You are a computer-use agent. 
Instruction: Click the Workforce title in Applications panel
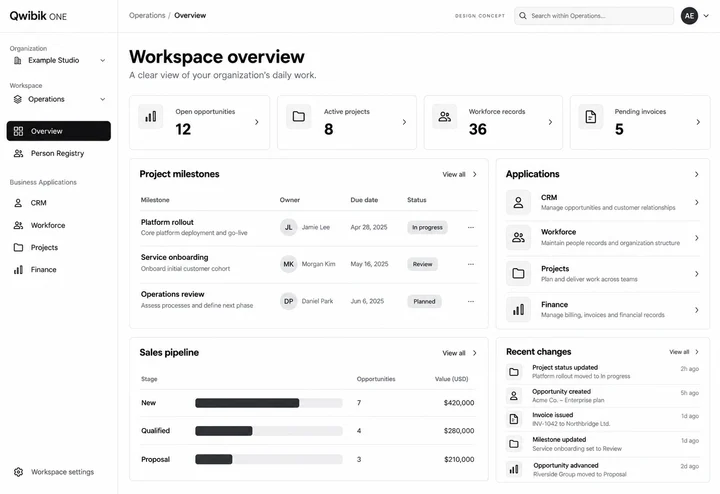tap(558, 232)
